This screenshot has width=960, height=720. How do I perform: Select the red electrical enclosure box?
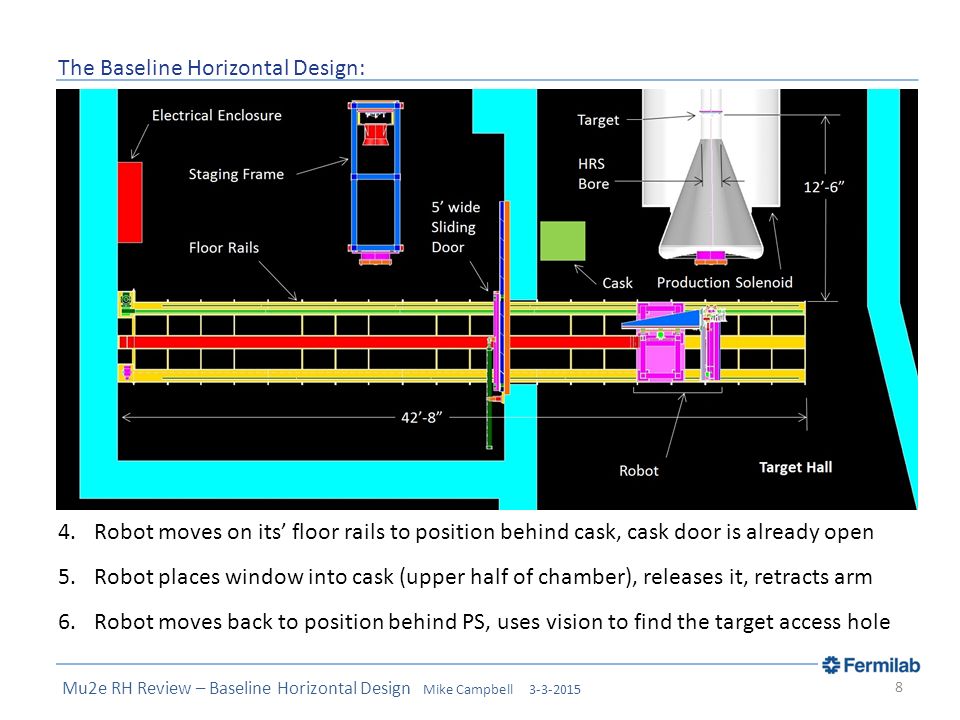click(x=130, y=202)
